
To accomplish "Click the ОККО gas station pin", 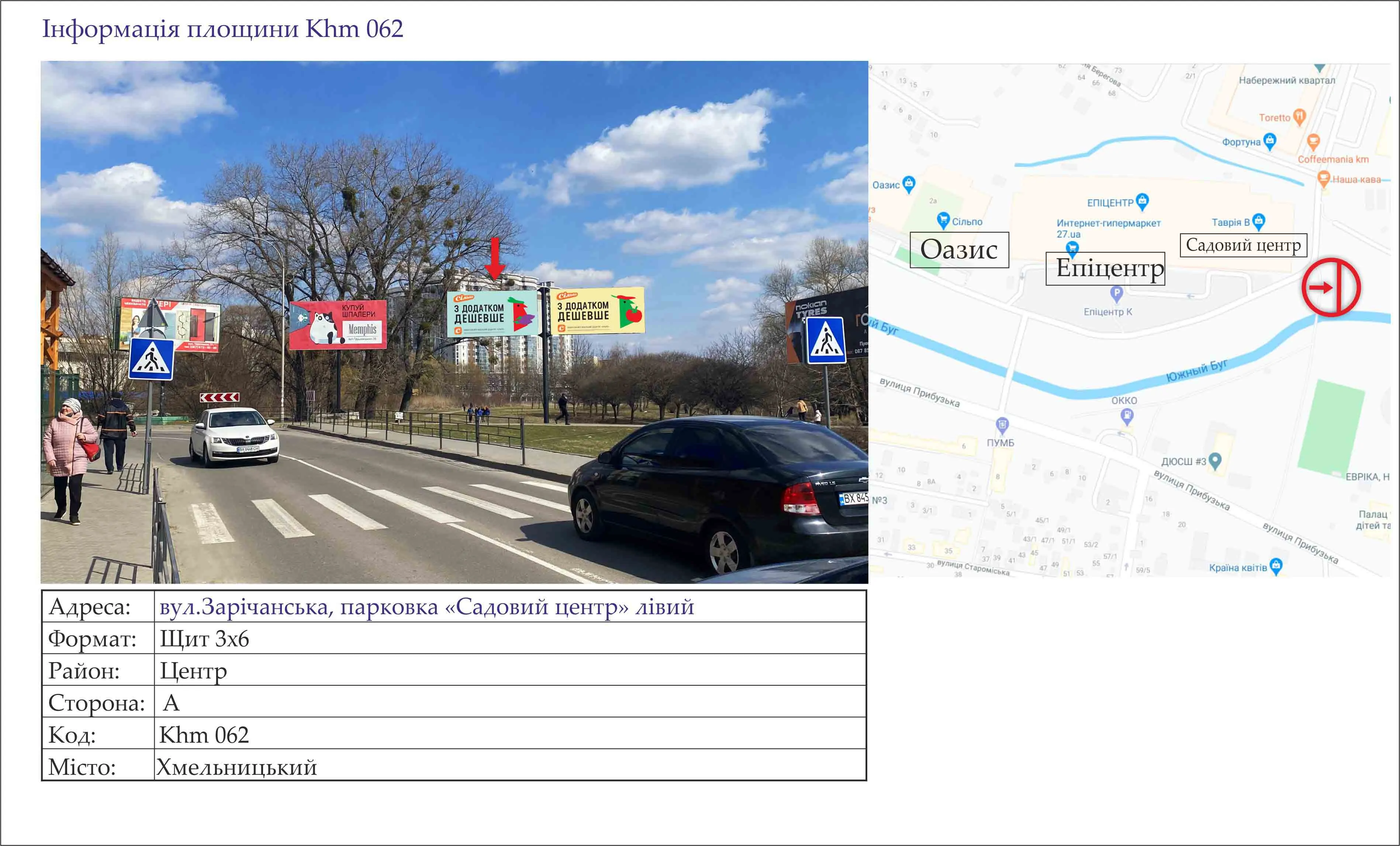I will pos(1127,416).
